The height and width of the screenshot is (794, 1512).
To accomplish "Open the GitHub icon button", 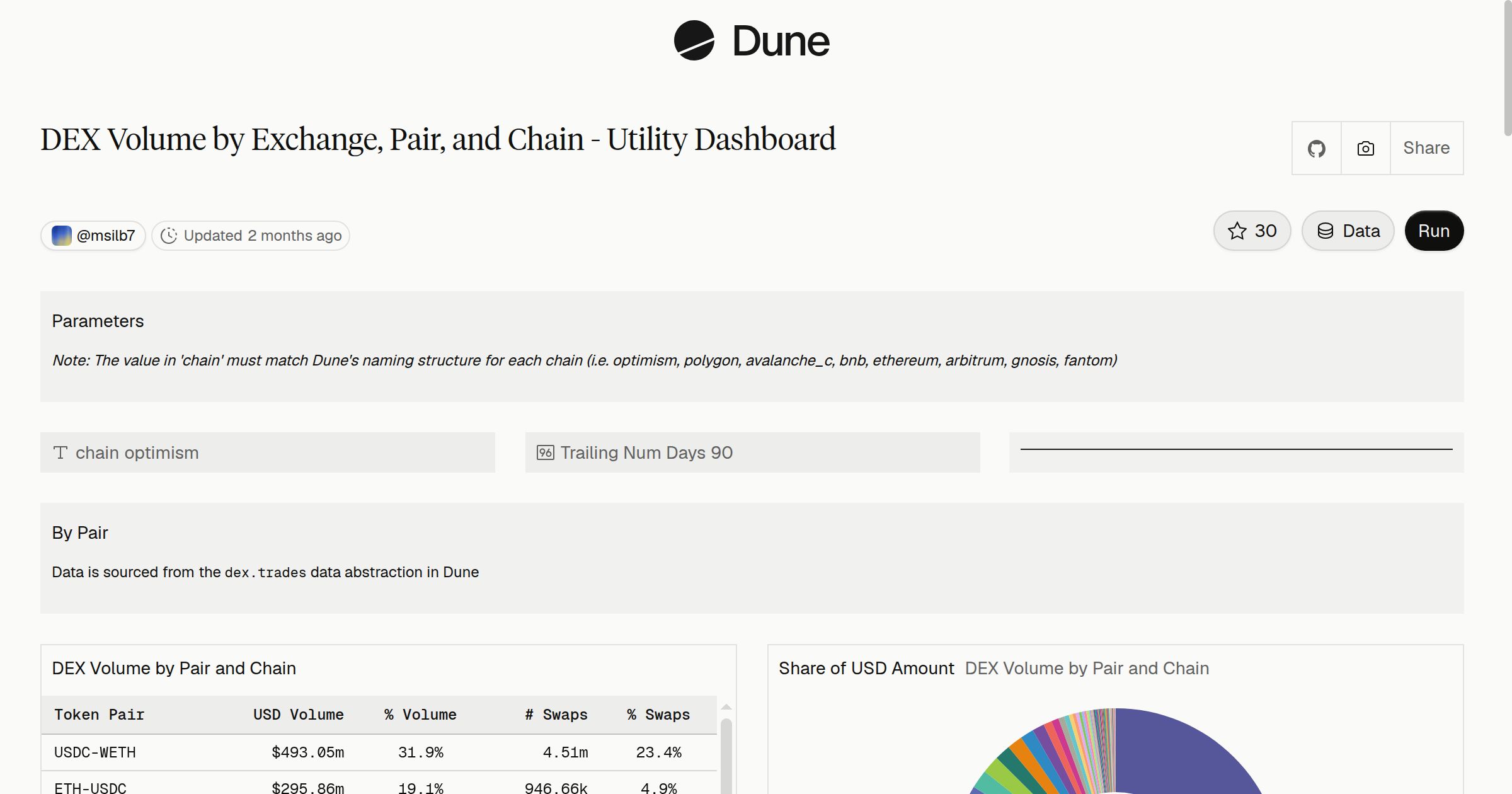I will coord(1317,148).
